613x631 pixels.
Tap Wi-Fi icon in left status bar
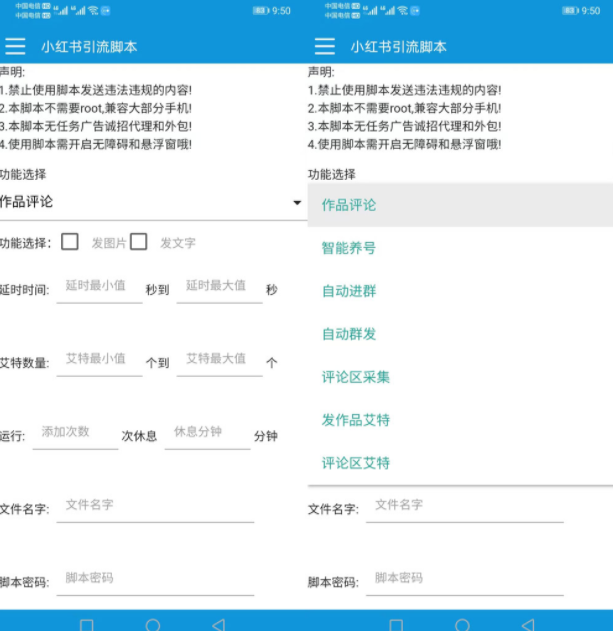pos(93,10)
